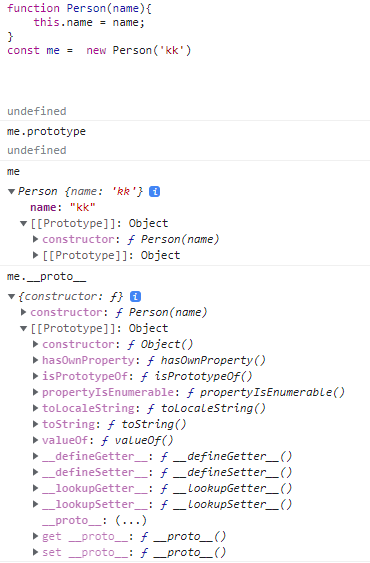Expand the toString function entry

click(35, 424)
